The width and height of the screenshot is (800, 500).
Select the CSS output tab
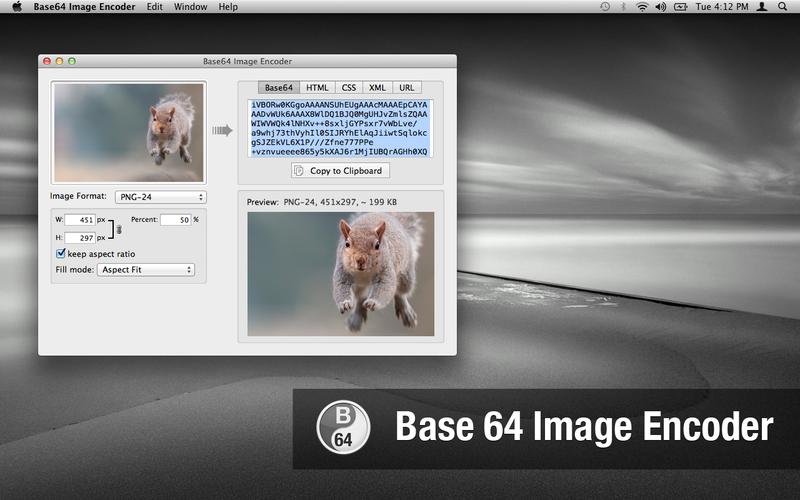(x=347, y=88)
